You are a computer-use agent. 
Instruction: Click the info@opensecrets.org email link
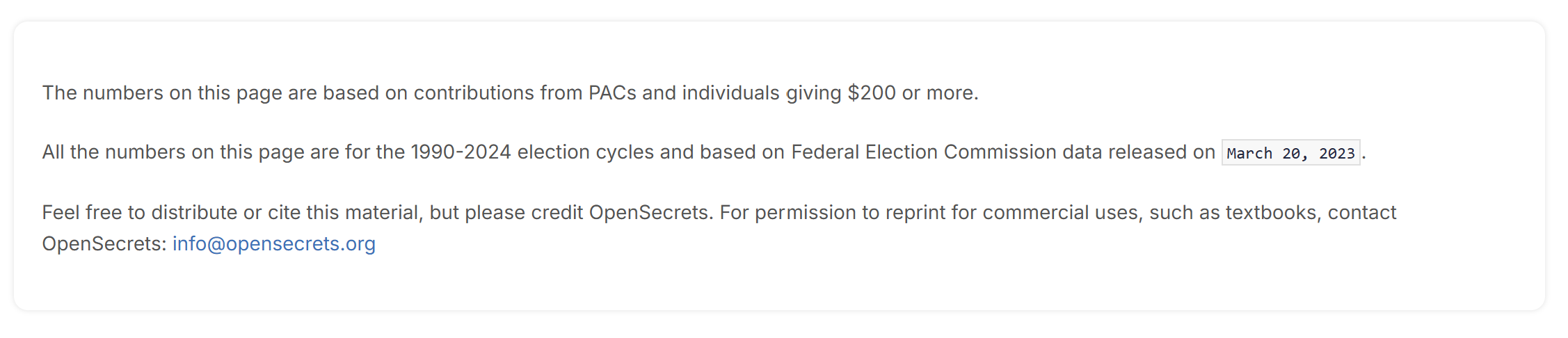(273, 244)
